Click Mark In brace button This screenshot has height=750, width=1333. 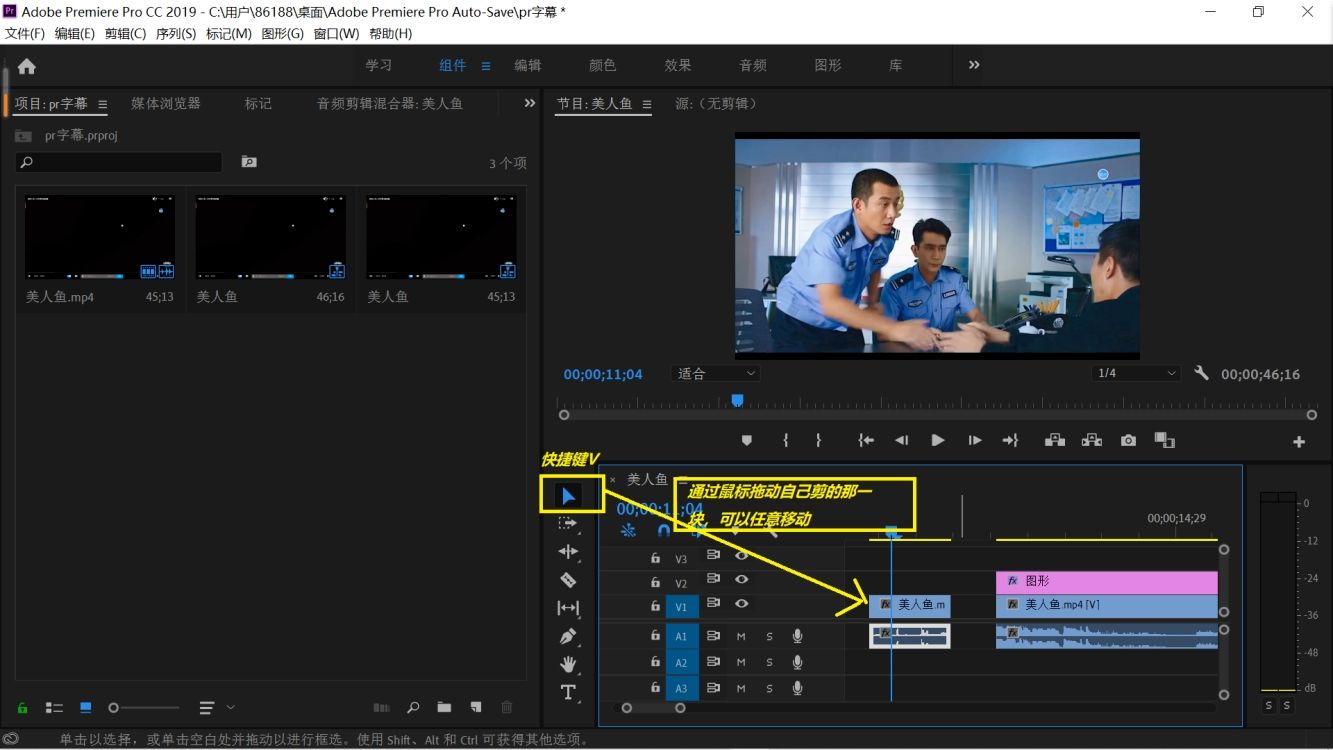(786, 440)
